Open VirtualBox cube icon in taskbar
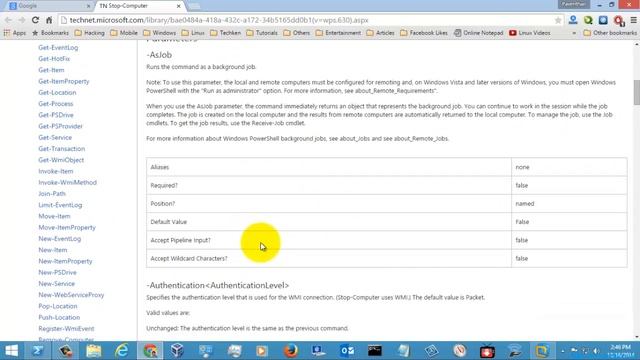 [178, 351]
